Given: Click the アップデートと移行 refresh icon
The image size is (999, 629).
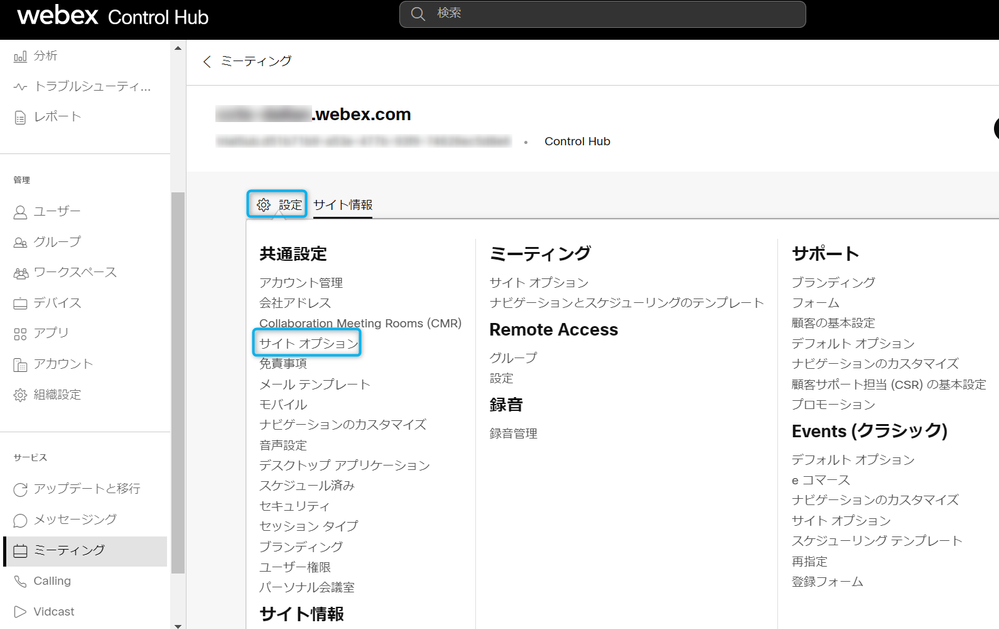Looking at the screenshot, I should point(20,489).
